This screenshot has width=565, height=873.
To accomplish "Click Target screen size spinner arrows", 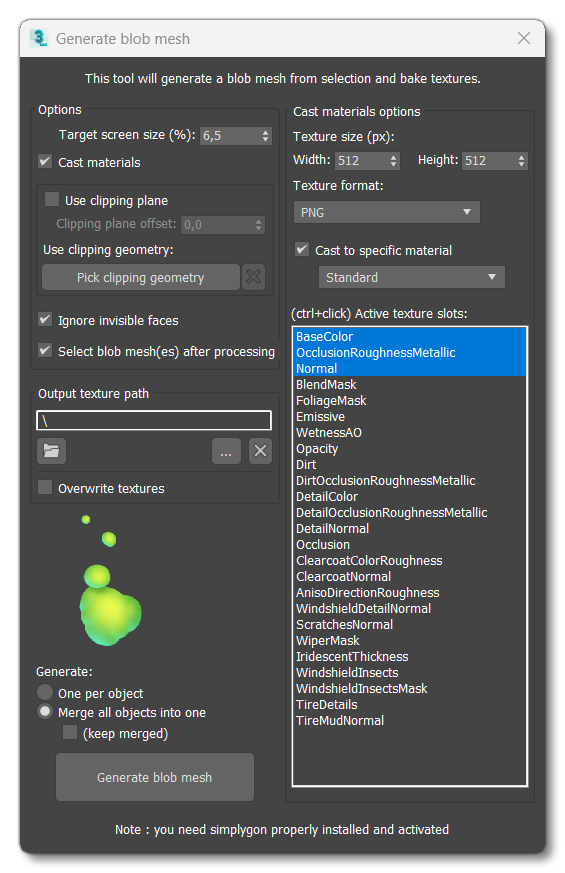I will [265, 135].
